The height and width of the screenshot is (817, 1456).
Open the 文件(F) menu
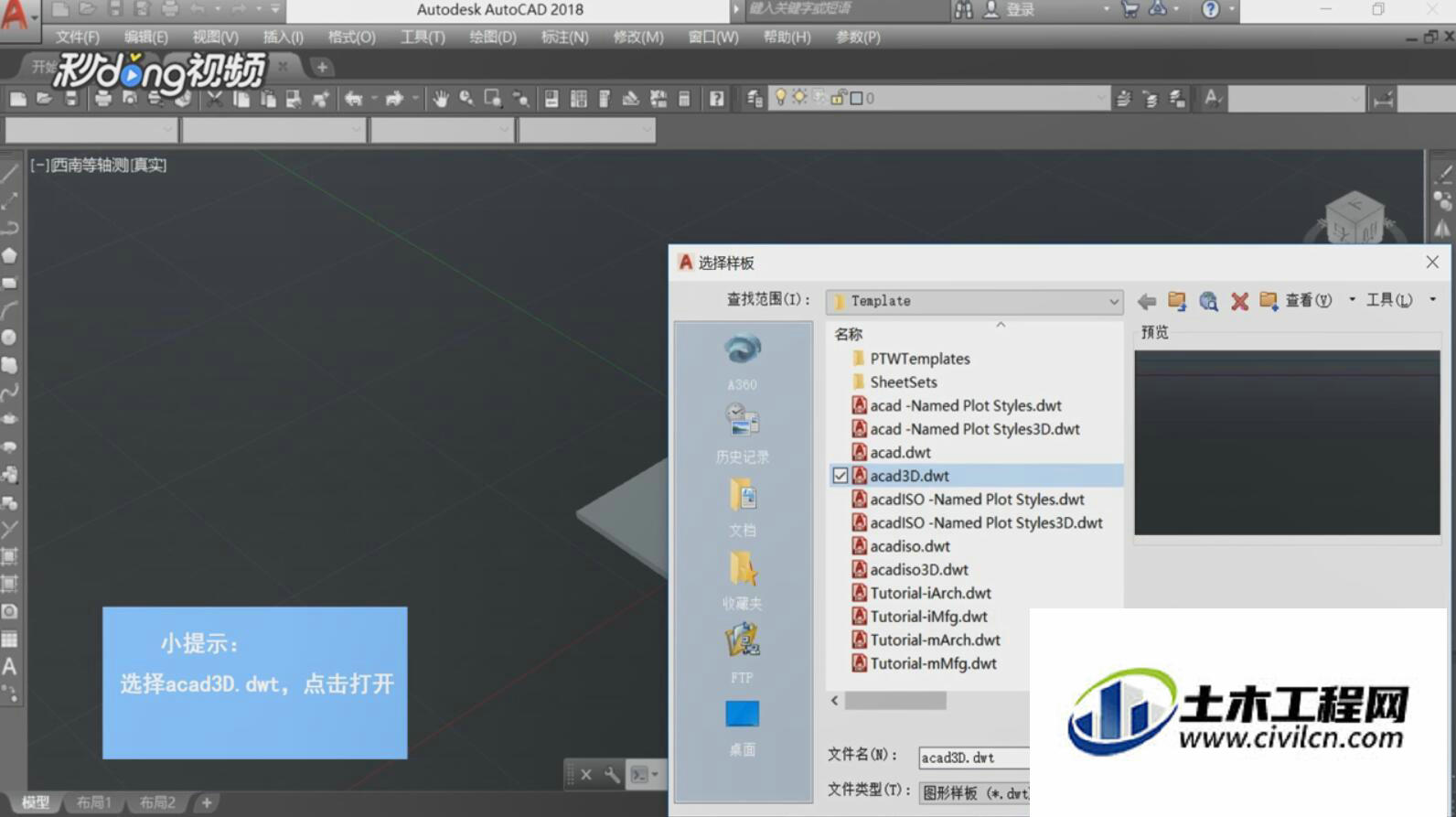pyautogui.click(x=77, y=38)
